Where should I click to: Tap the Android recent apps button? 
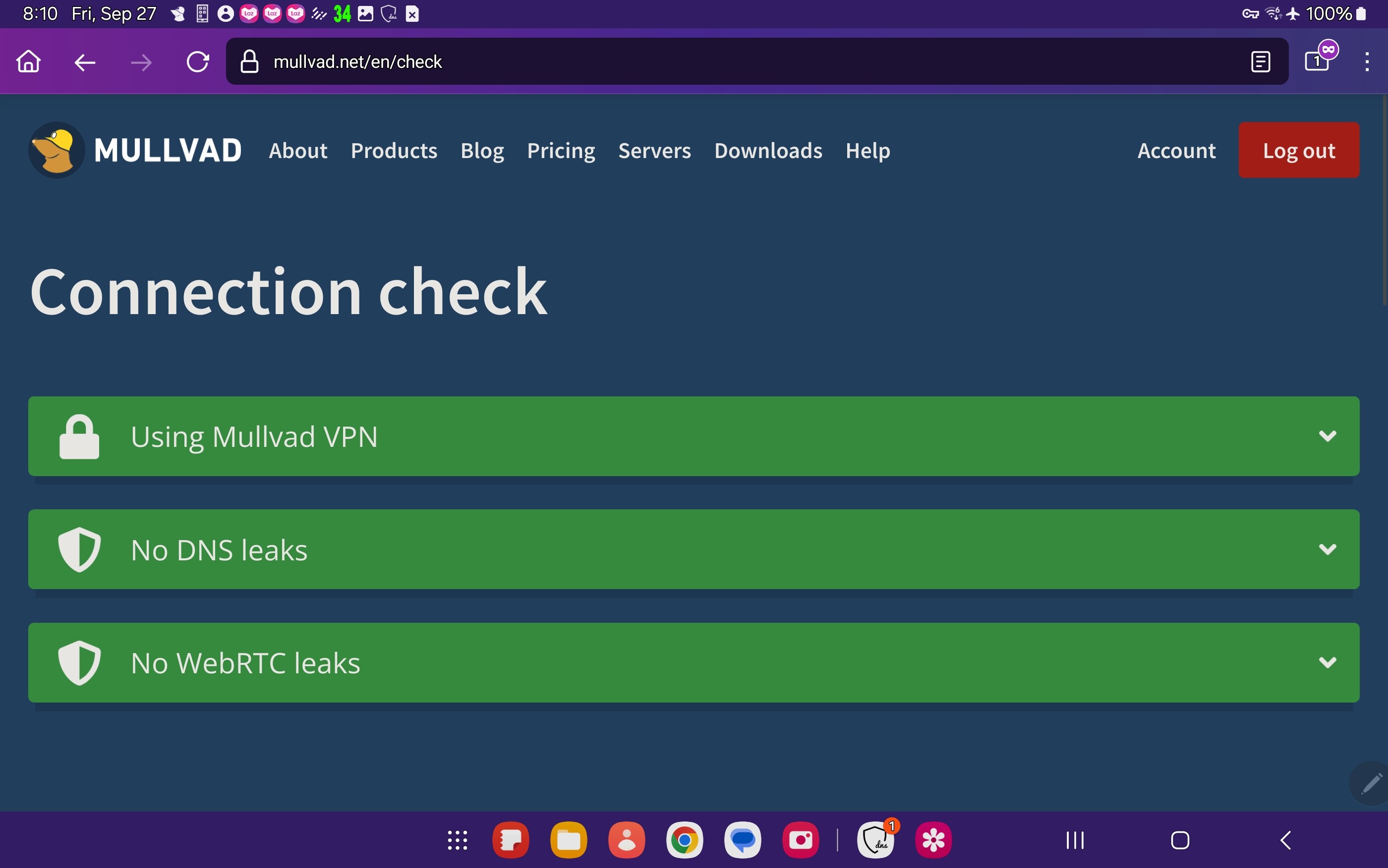tap(1074, 840)
